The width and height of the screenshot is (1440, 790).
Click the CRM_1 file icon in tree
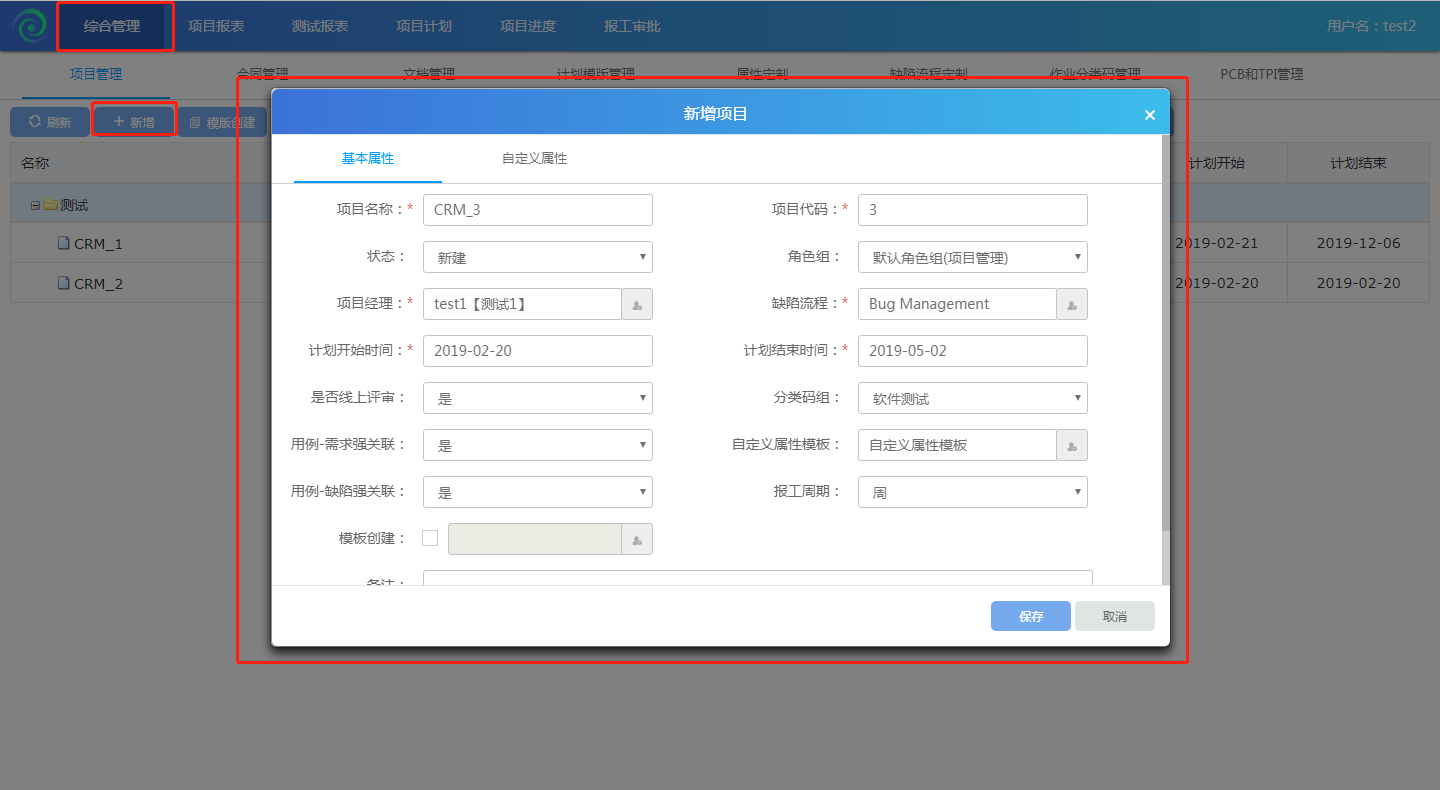tap(64, 243)
